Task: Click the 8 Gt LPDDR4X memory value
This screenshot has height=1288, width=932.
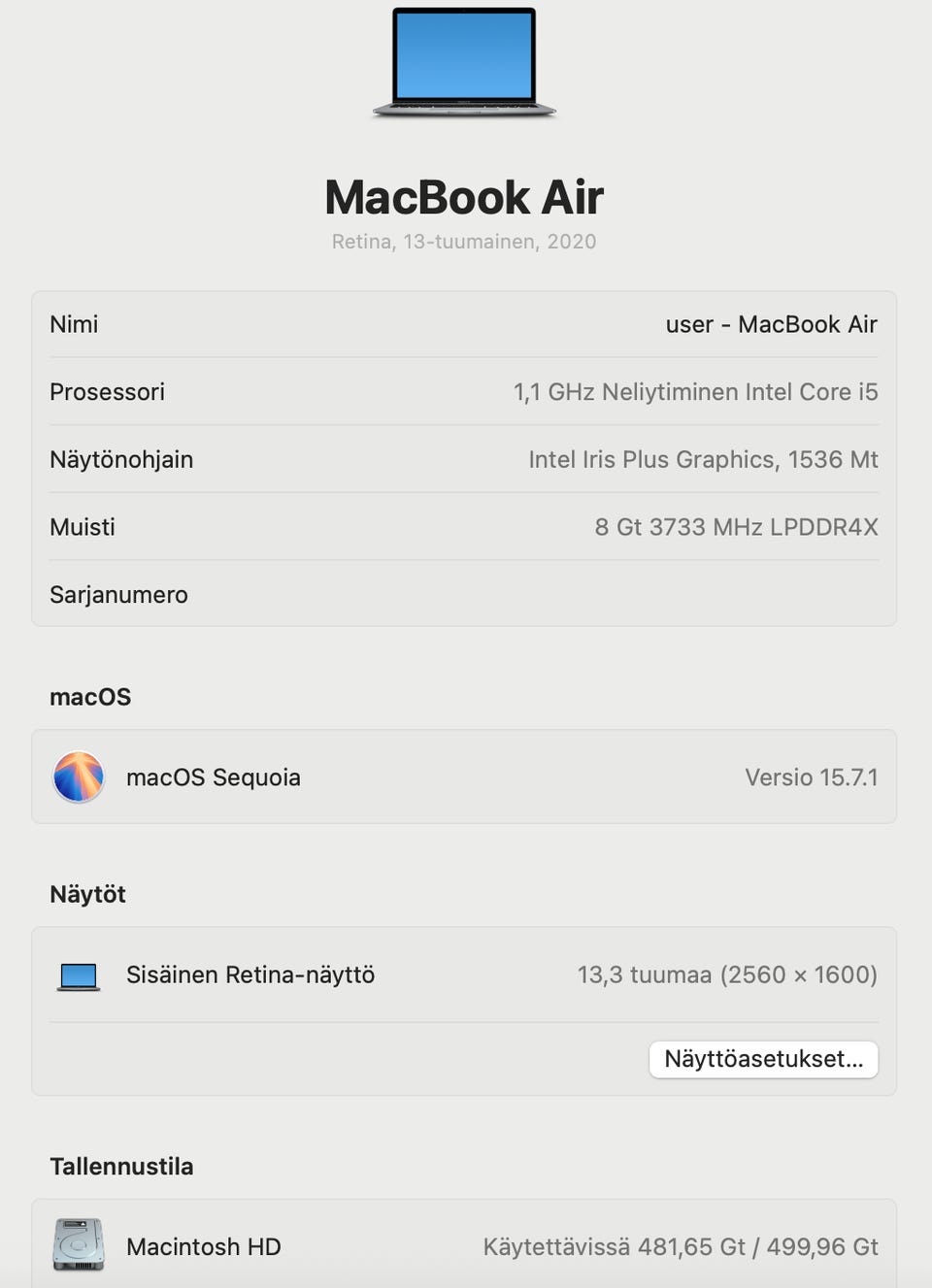Action: pos(737,527)
